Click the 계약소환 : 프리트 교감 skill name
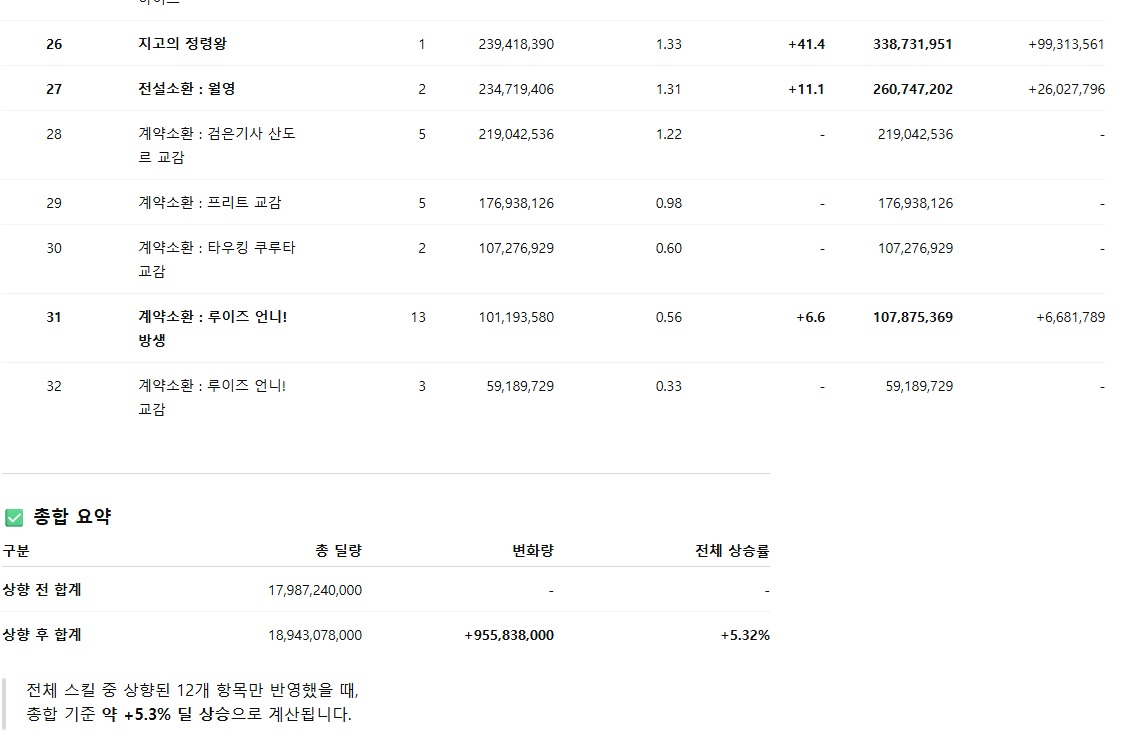The width and height of the screenshot is (1134, 733). coord(210,203)
